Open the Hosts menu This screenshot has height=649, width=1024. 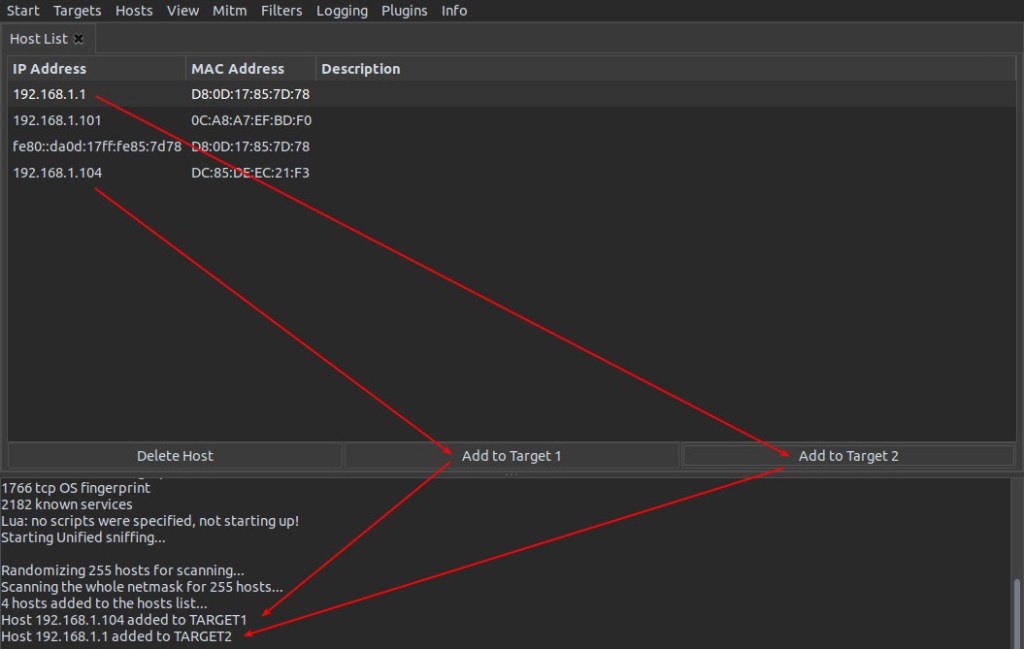point(134,11)
